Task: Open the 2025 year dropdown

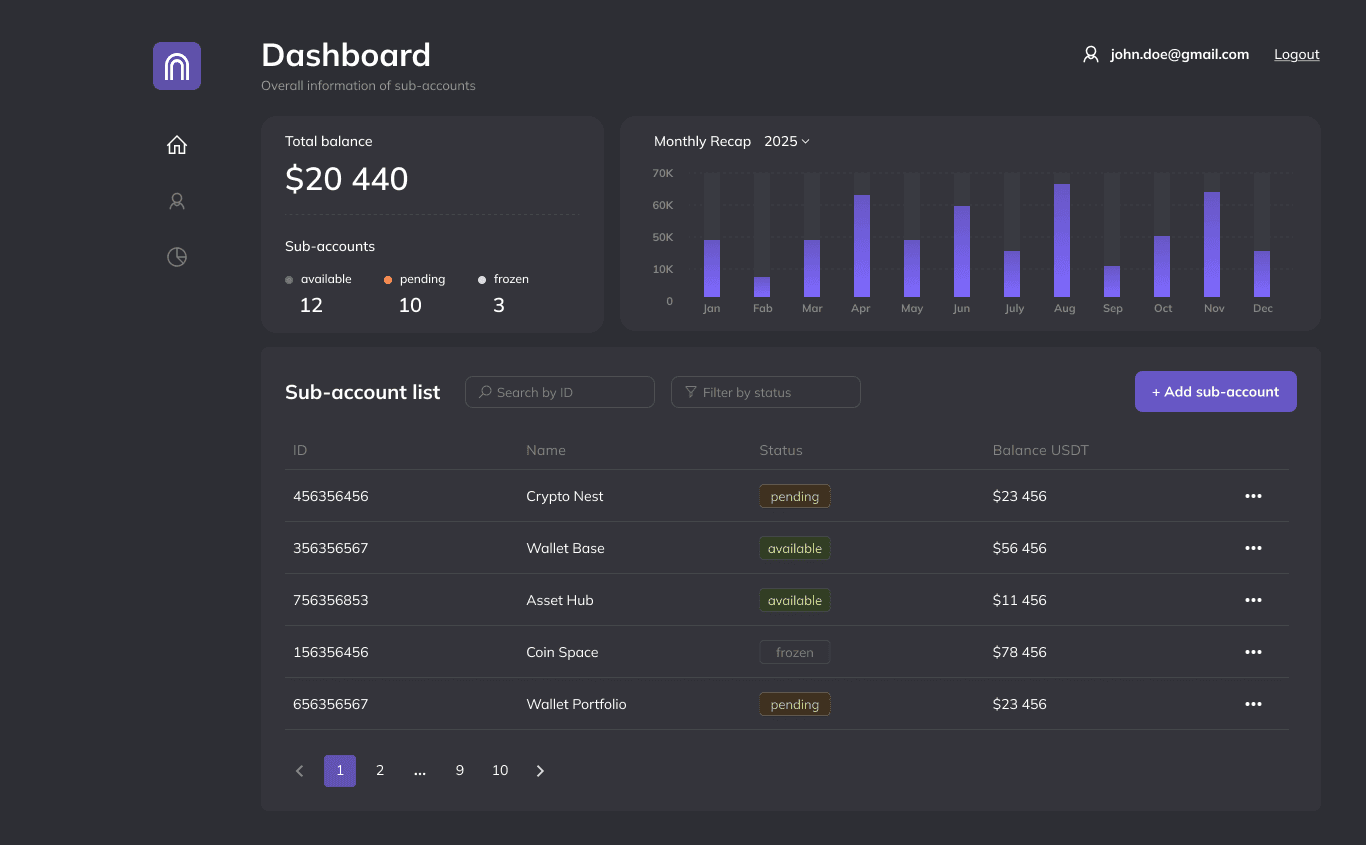Action: [787, 141]
